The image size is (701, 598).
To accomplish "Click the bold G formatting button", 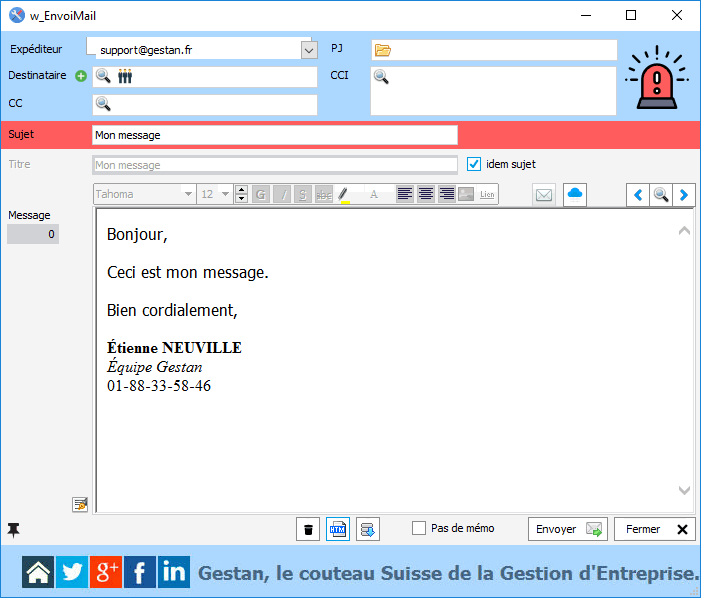I will pyautogui.click(x=261, y=194).
